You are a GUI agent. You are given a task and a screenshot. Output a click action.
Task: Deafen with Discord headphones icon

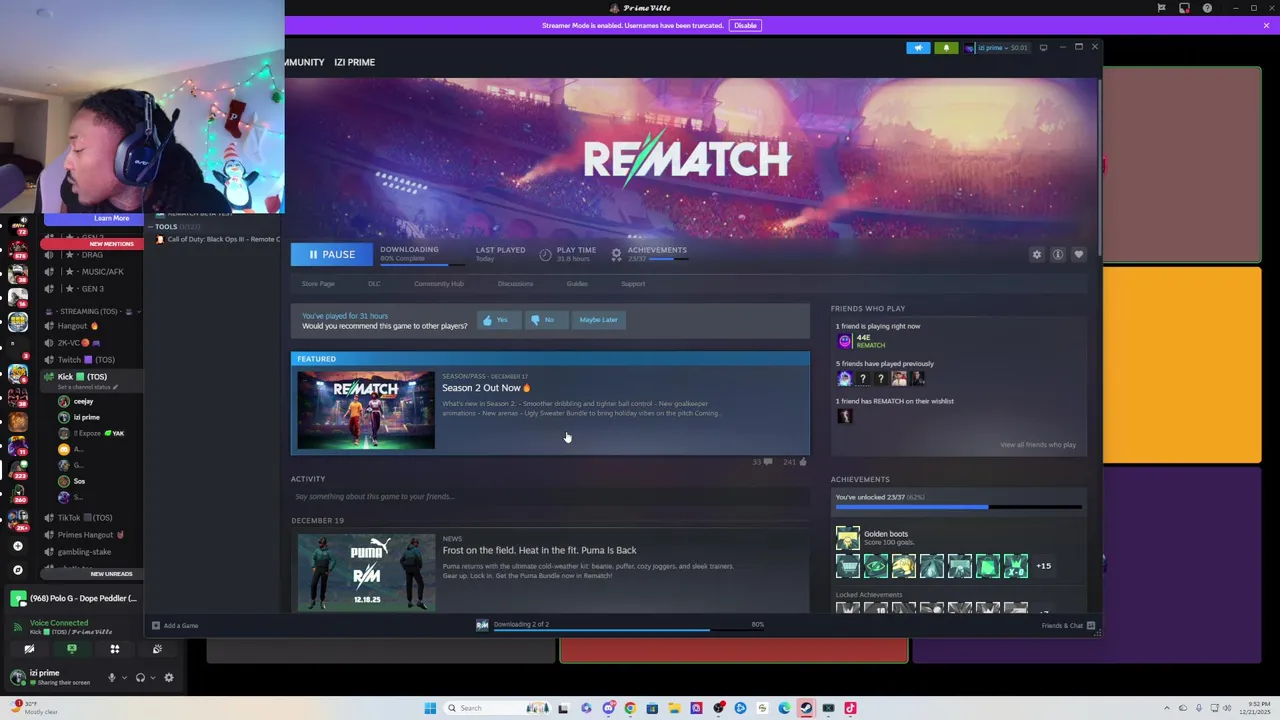[x=140, y=678]
